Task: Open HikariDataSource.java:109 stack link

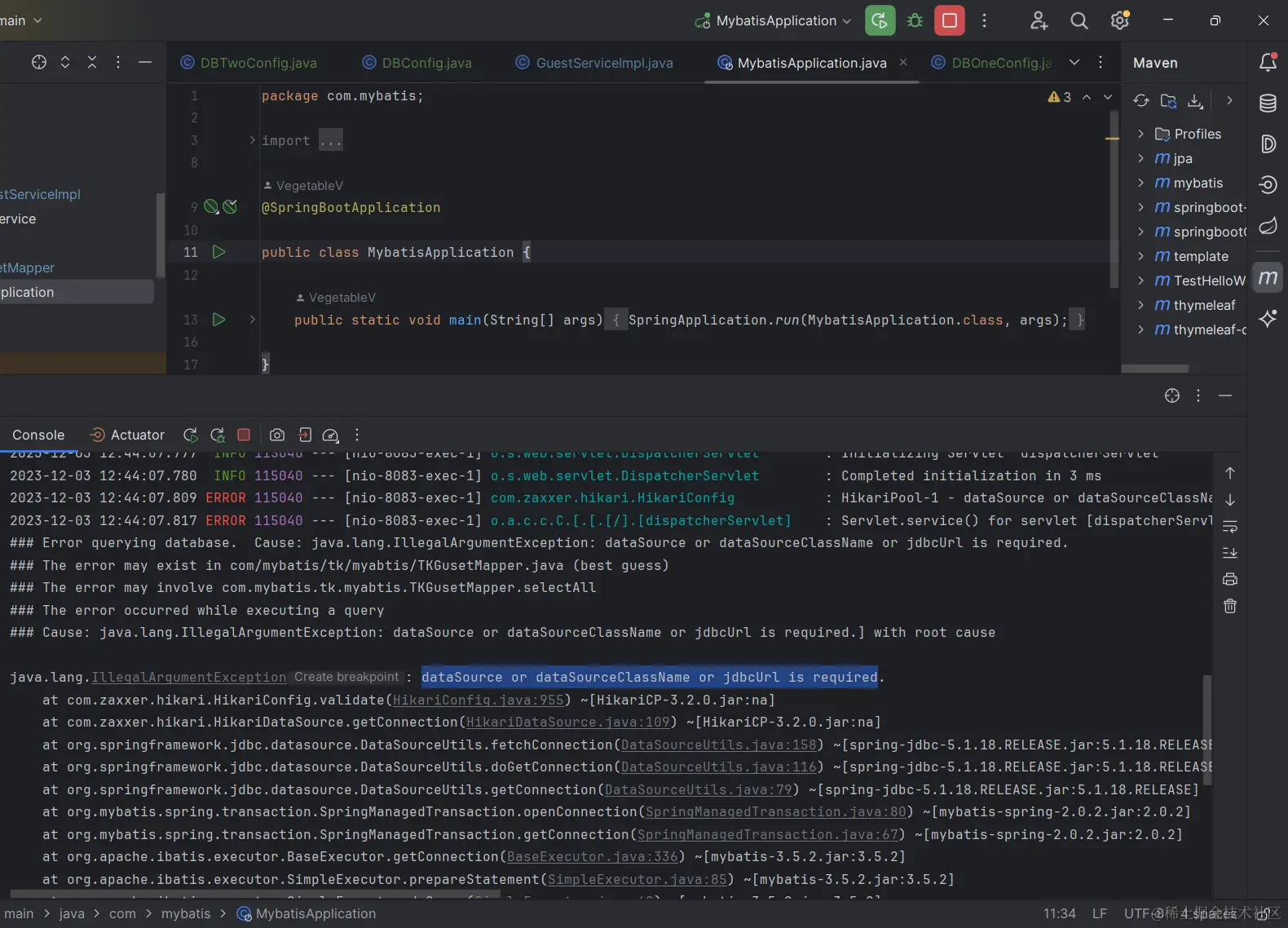Action: (x=568, y=722)
